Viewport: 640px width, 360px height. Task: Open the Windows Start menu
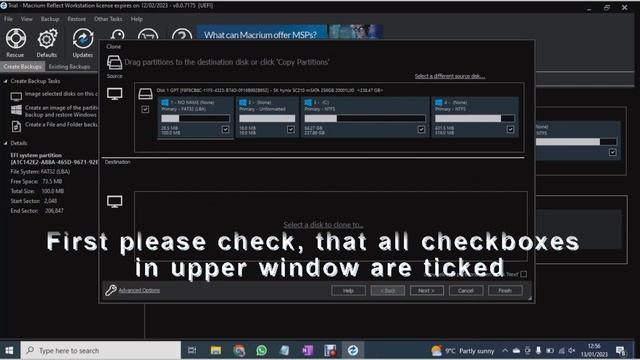pyautogui.click(x=9, y=350)
